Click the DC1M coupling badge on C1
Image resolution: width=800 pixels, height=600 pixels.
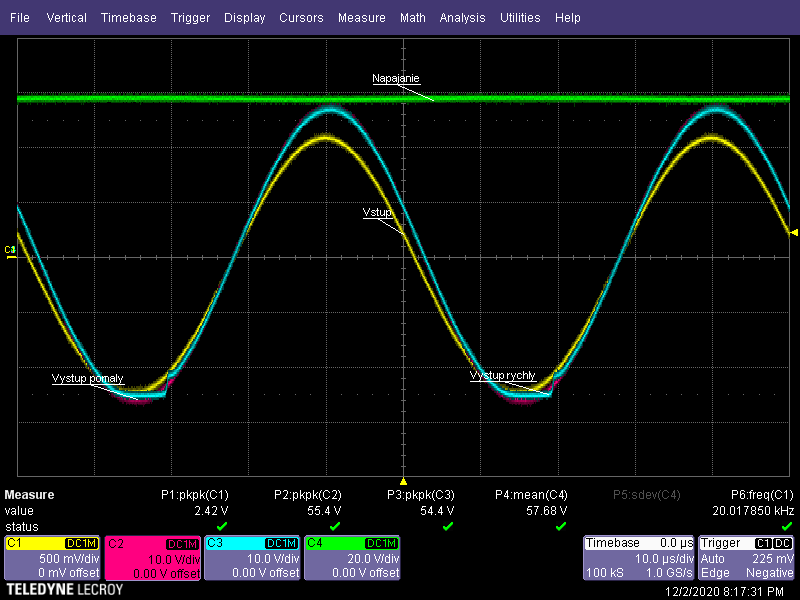point(82,544)
